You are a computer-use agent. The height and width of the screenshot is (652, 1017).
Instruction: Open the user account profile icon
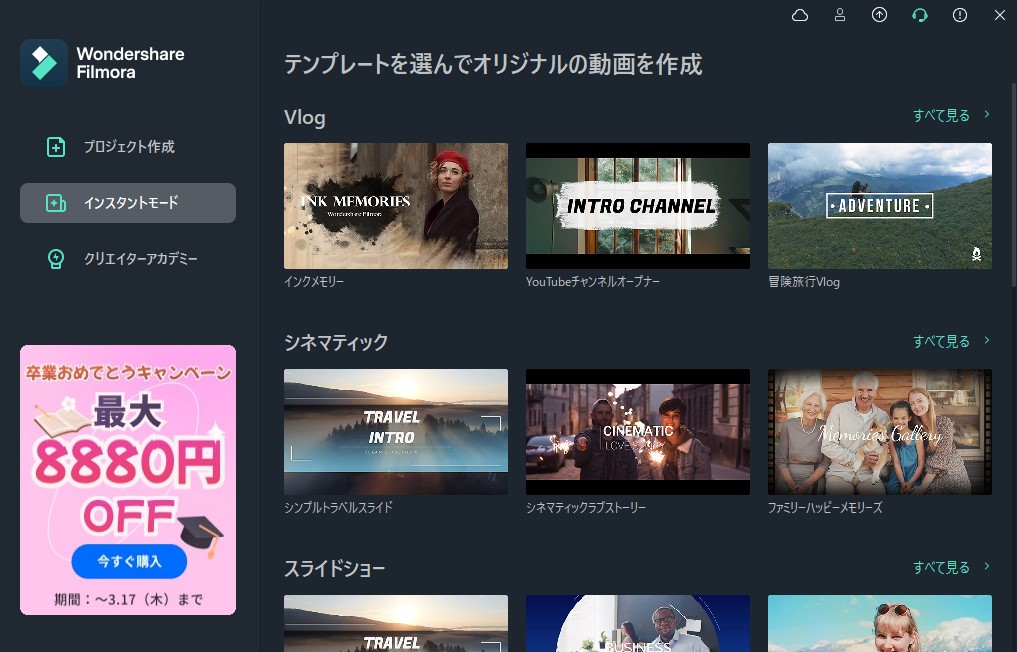840,15
